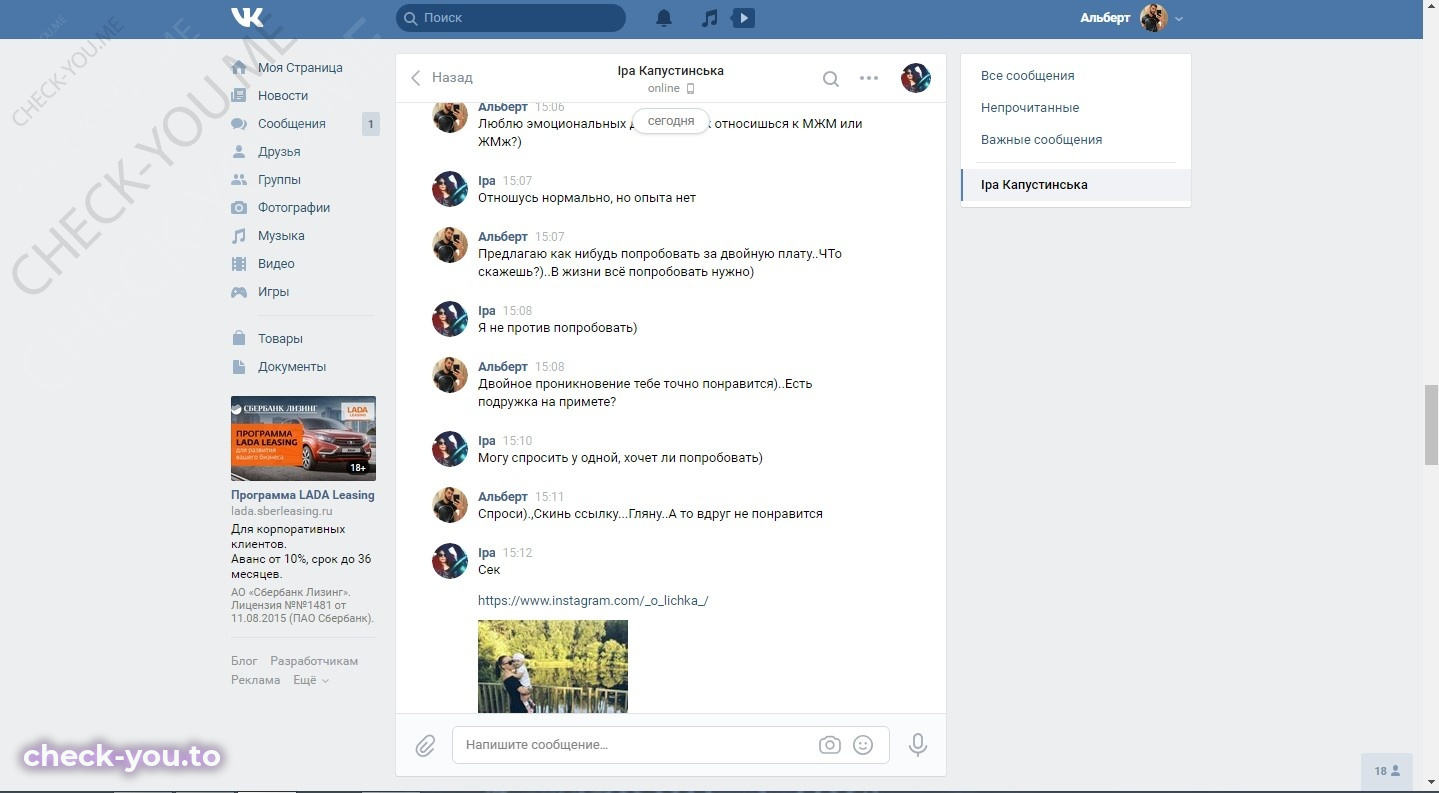Go back with the Назад button
The height and width of the screenshot is (793, 1439).
tap(442, 78)
